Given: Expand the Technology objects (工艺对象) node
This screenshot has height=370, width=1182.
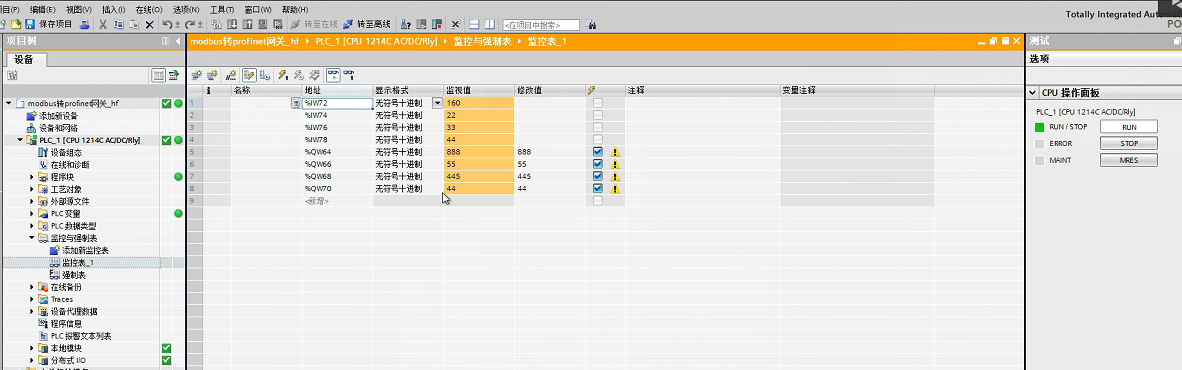Looking at the screenshot, I should pos(32,189).
